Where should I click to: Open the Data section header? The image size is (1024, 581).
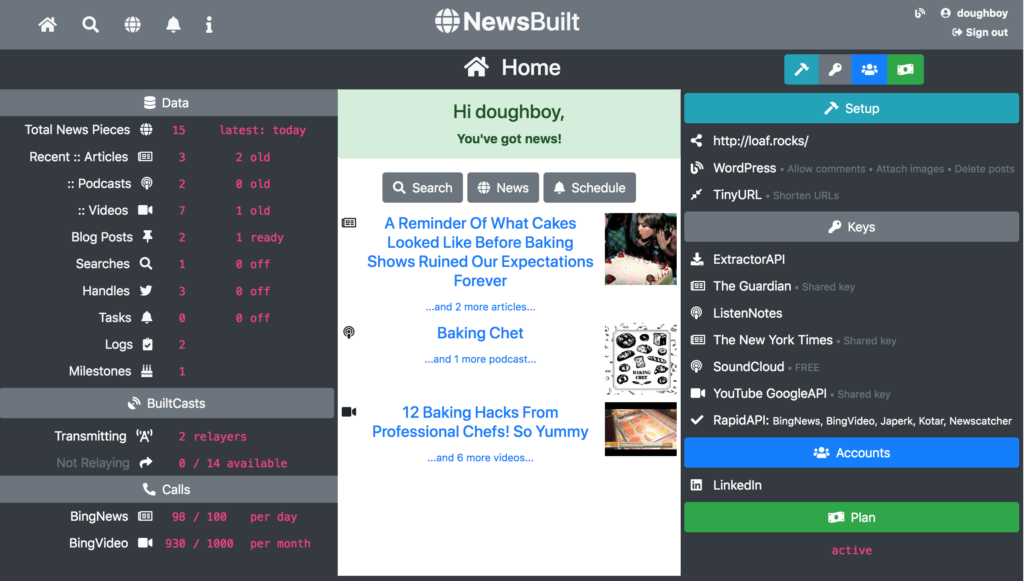pos(168,102)
